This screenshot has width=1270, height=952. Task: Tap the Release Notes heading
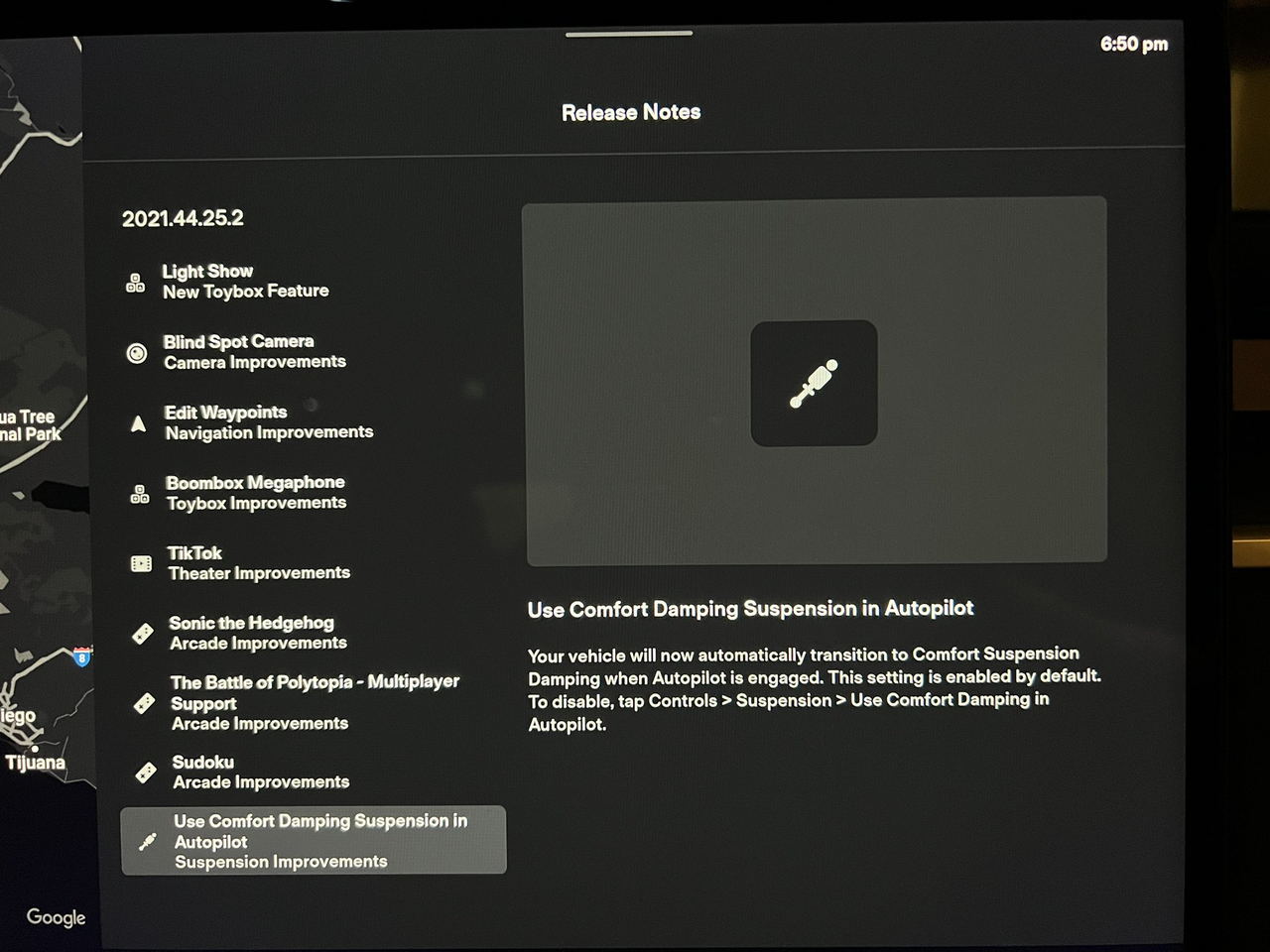(x=631, y=113)
